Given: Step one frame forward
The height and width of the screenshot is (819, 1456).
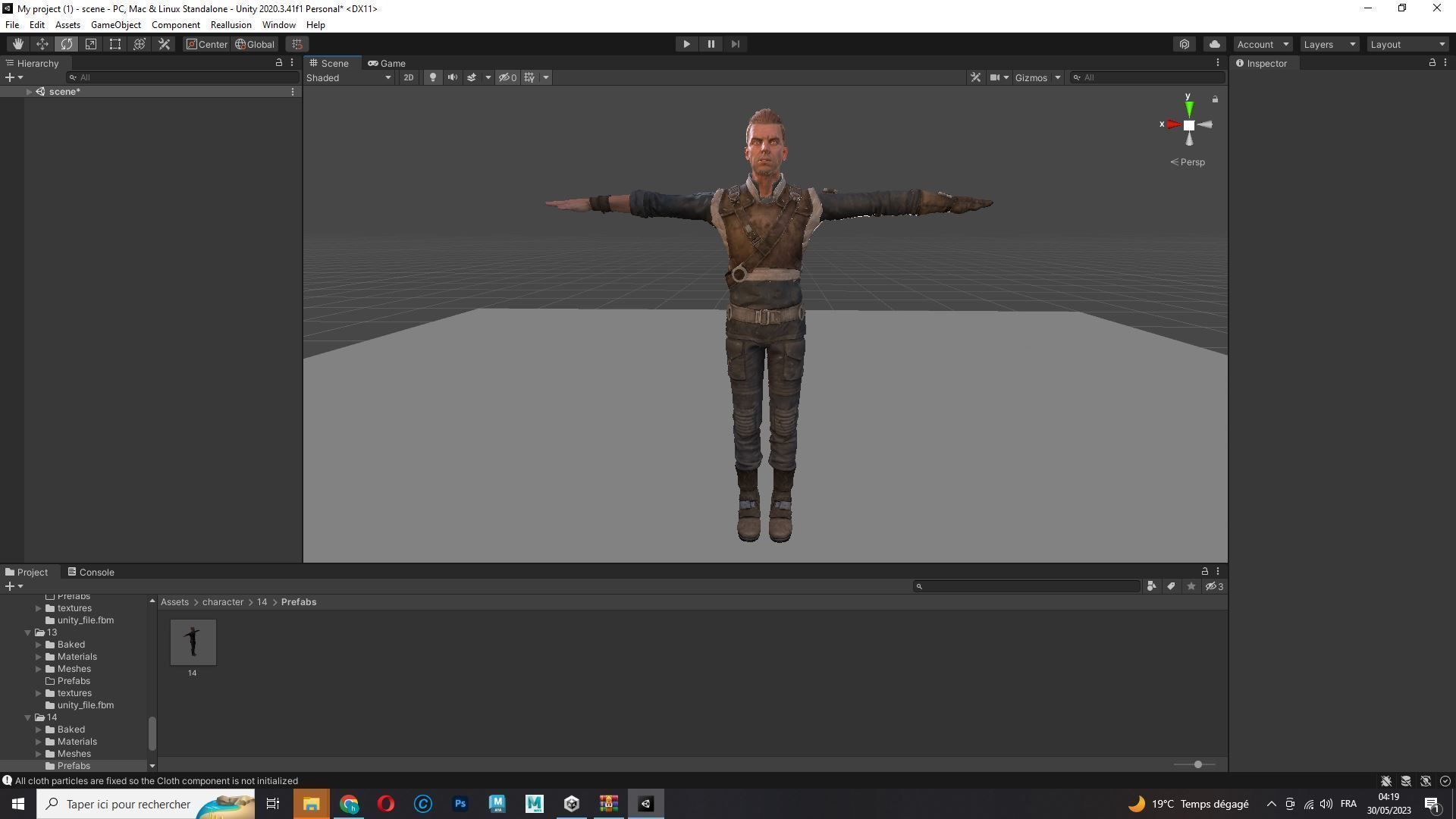Looking at the screenshot, I should 735,44.
